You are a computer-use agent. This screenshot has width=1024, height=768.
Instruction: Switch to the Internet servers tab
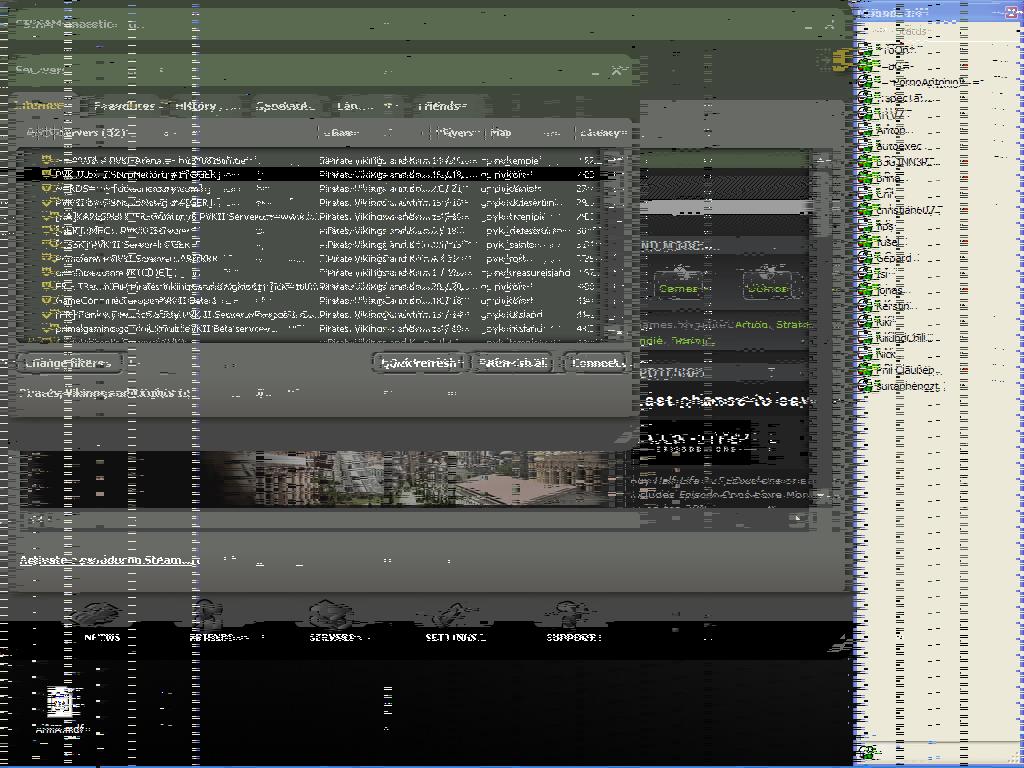(x=41, y=105)
